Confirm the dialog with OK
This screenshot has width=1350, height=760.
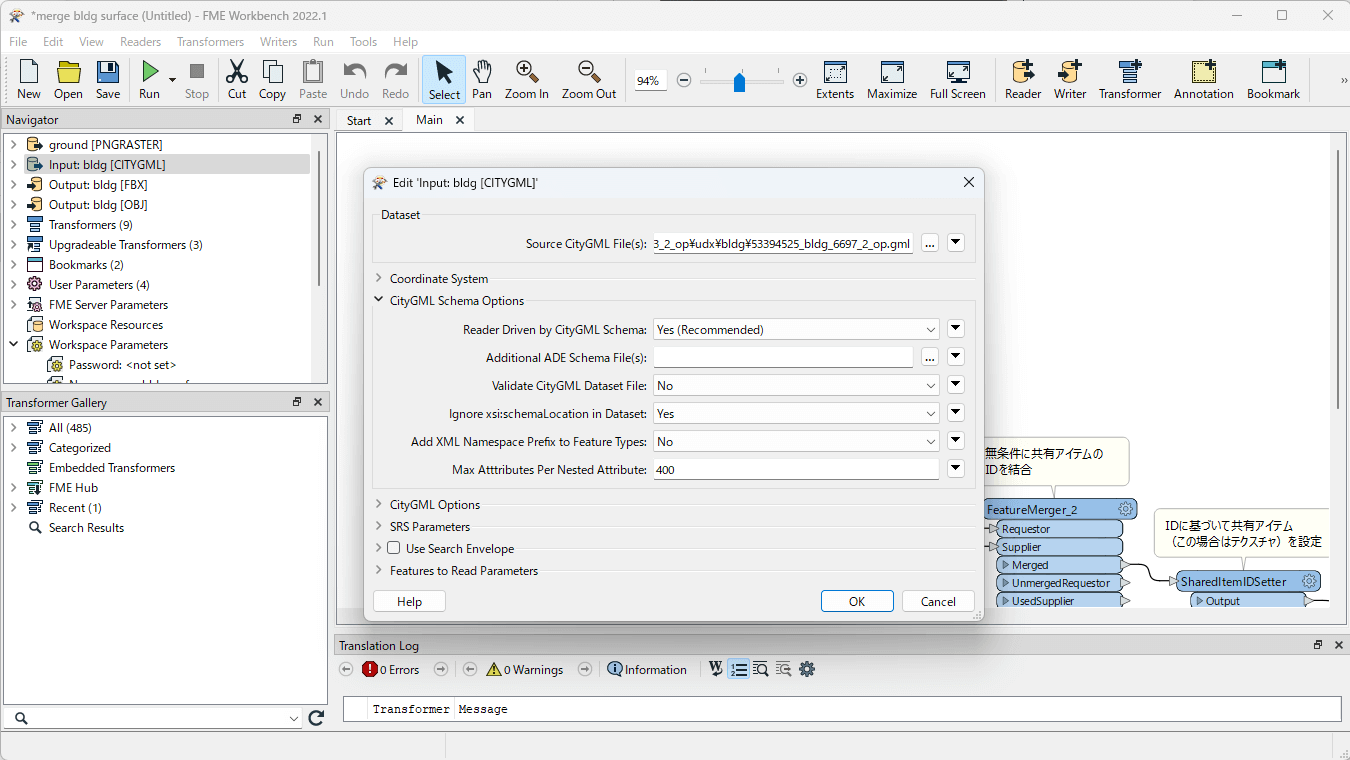point(857,601)
